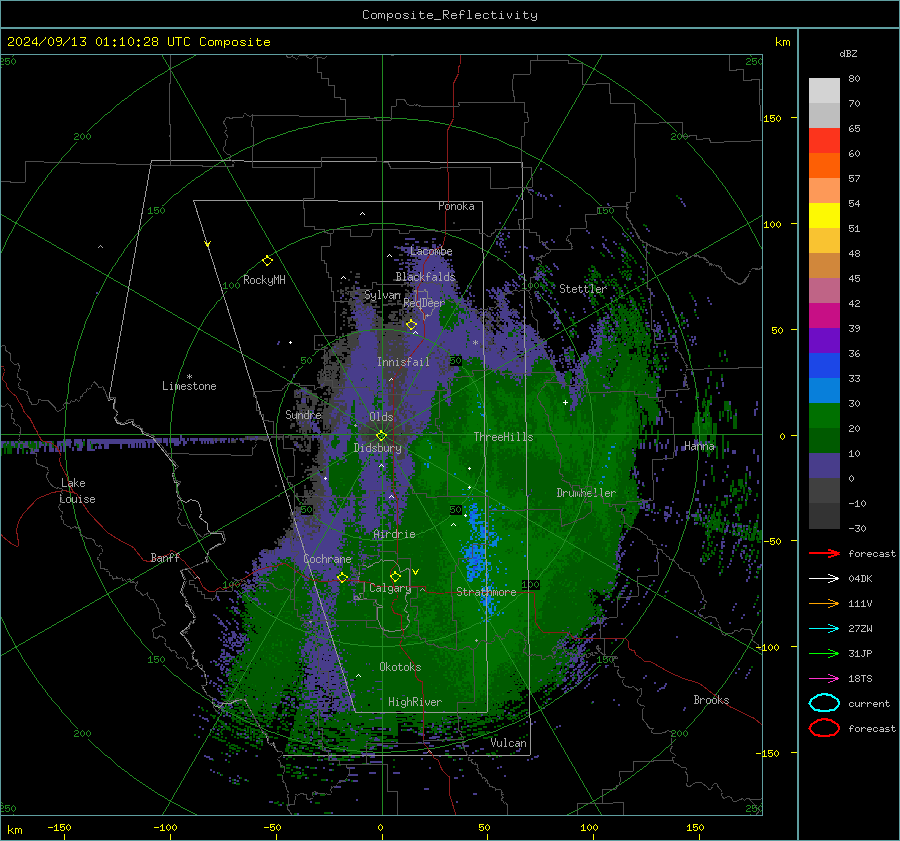Click the purple swatch between 39 and 36

click(x=824, y=340)
